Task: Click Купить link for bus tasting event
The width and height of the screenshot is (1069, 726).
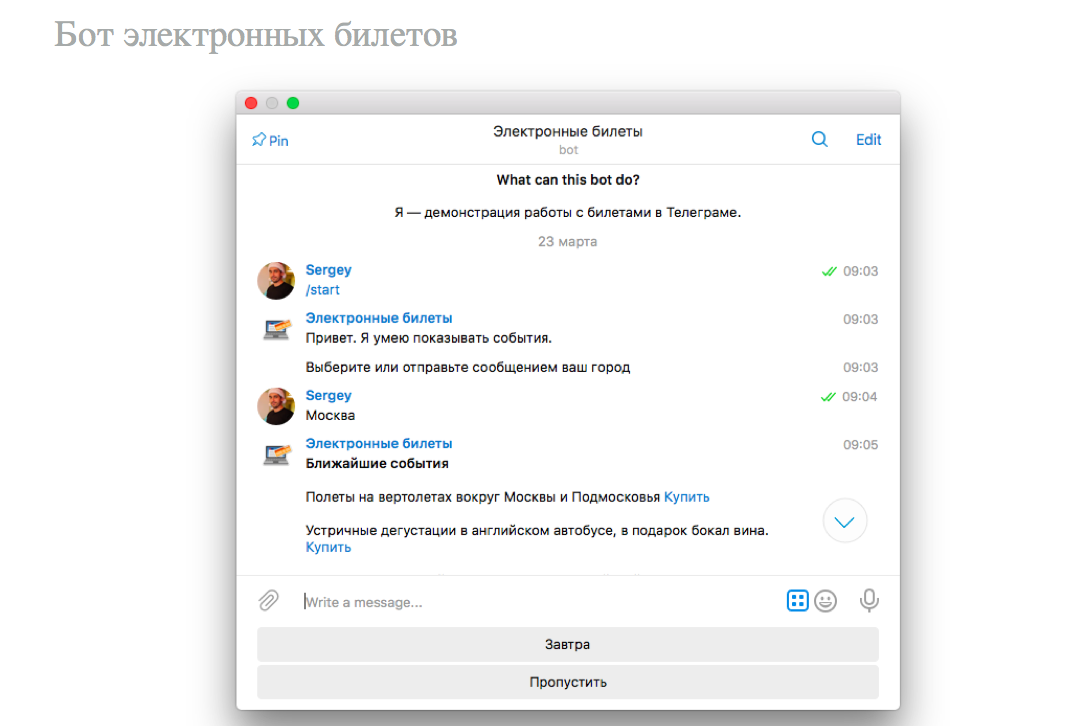Action: pos(328,547)
